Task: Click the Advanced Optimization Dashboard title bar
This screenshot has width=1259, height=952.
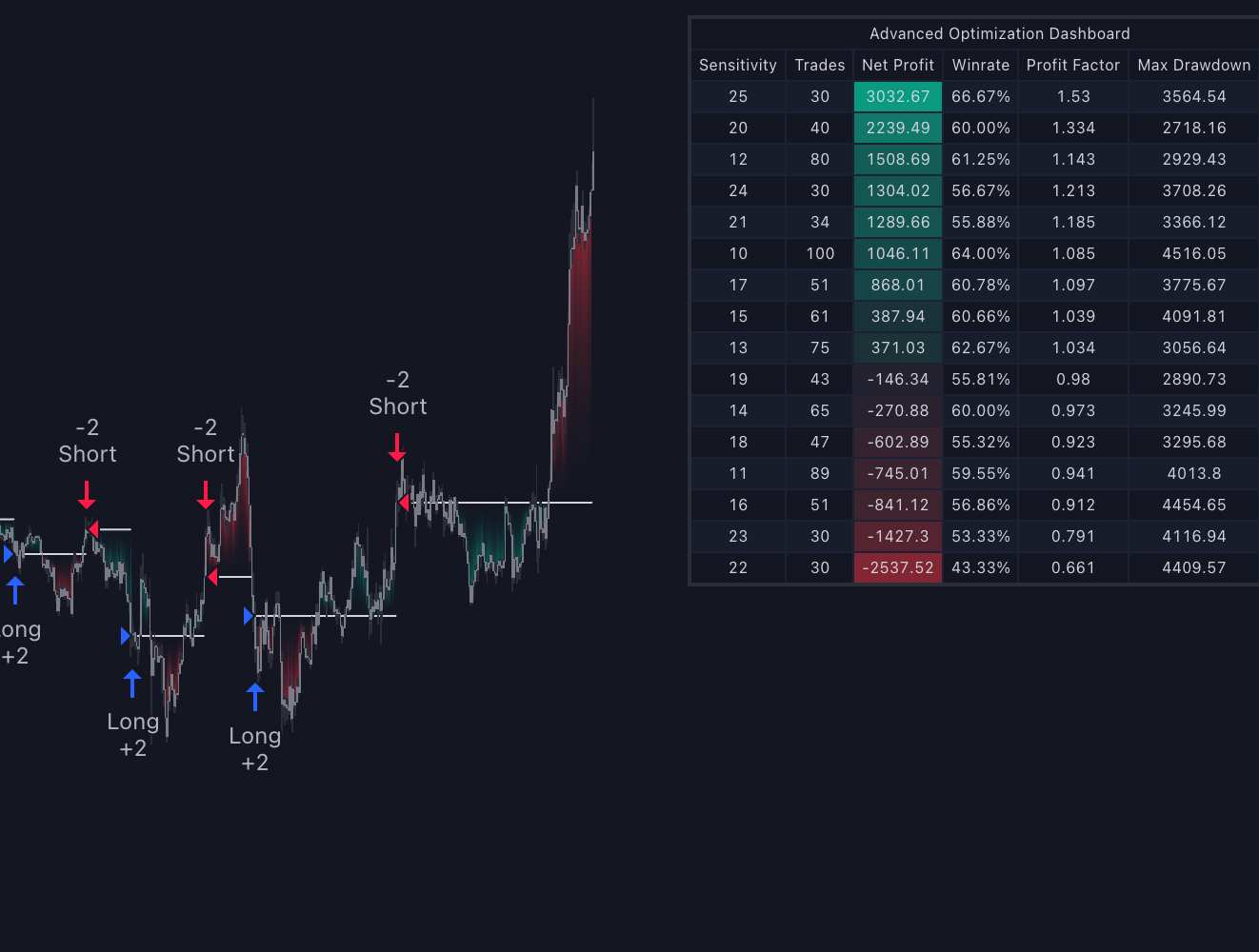Action: coord(999,33)
